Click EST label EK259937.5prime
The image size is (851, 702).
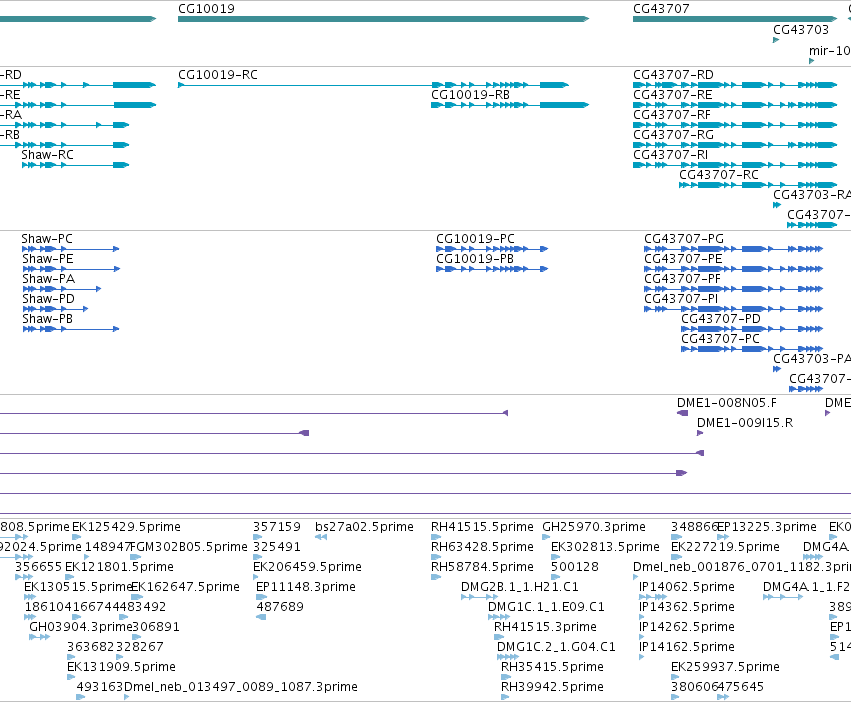(725, 667)
